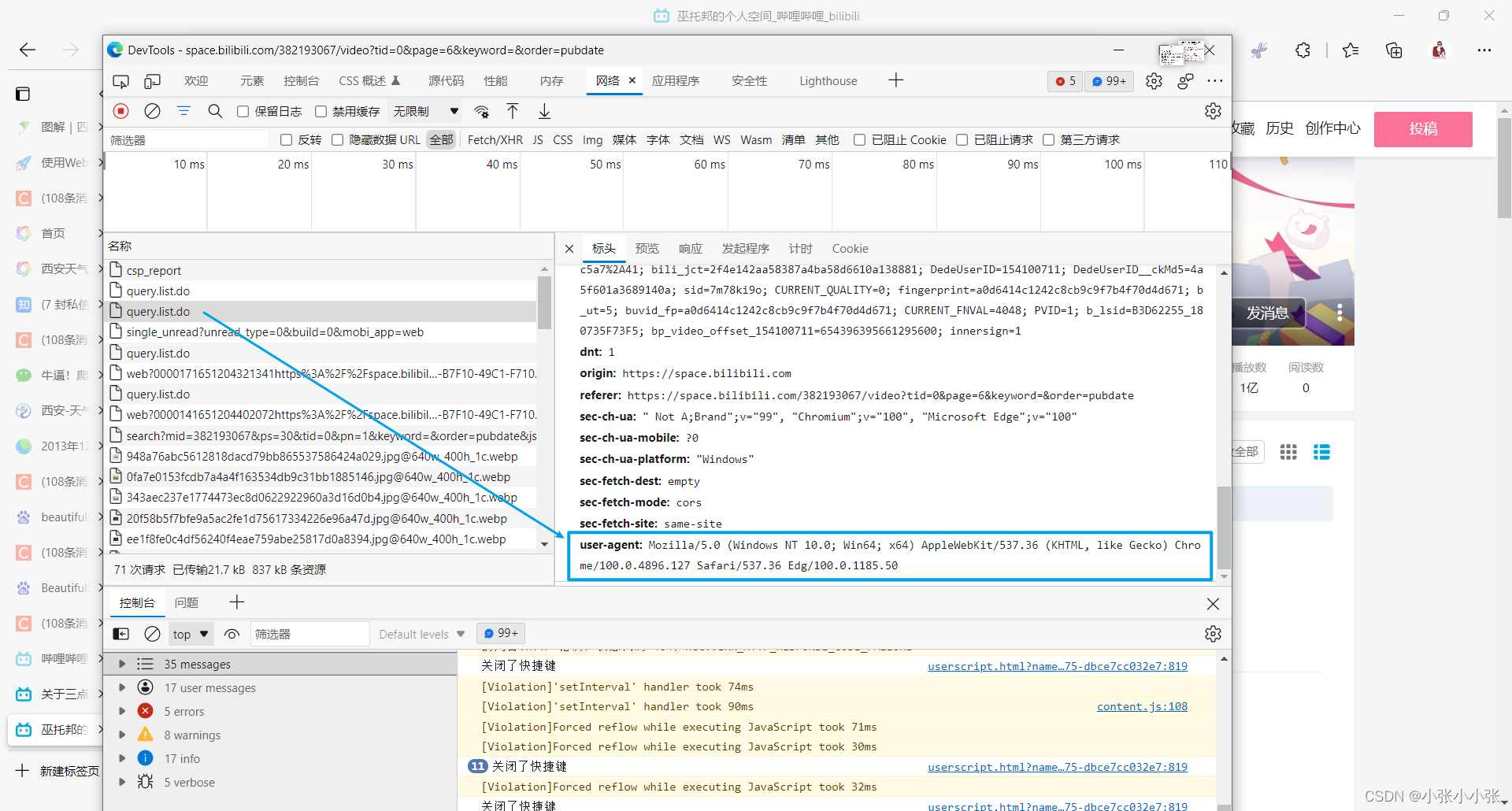1512x811 pixels.
Task: Open console top context dropdown
Action: coord(191,634)
